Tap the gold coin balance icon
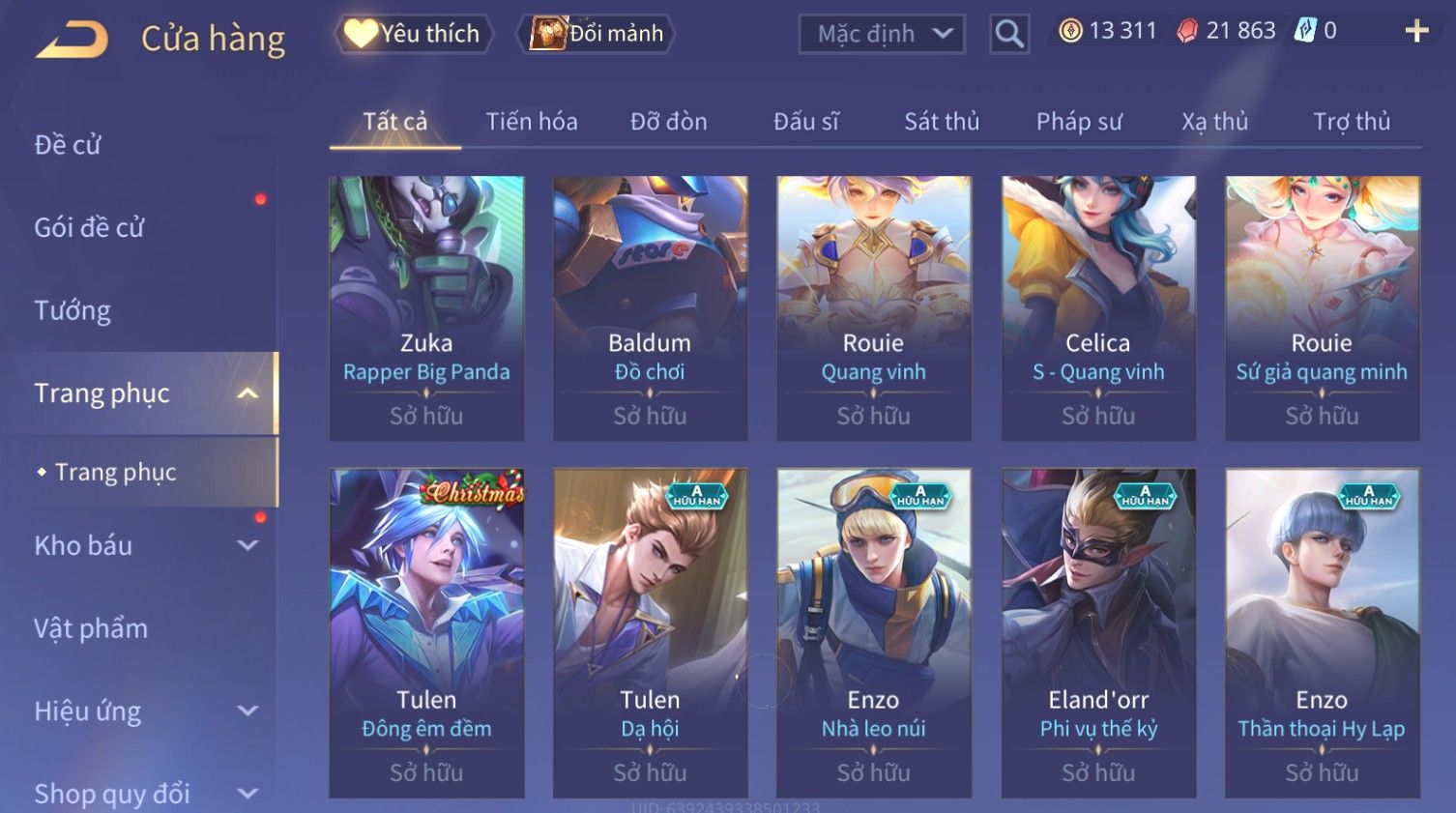Screen dimensions: 1456x813 tap(1070, 31)
